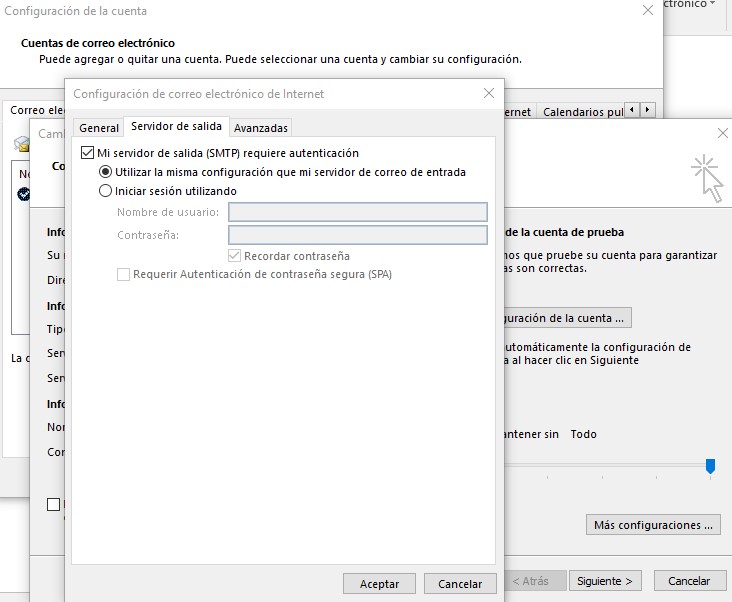Viewport: 732px width, 602px height.
Task: Choose Iniciar sesión utilizando radio option
Action: coord(106,190)
